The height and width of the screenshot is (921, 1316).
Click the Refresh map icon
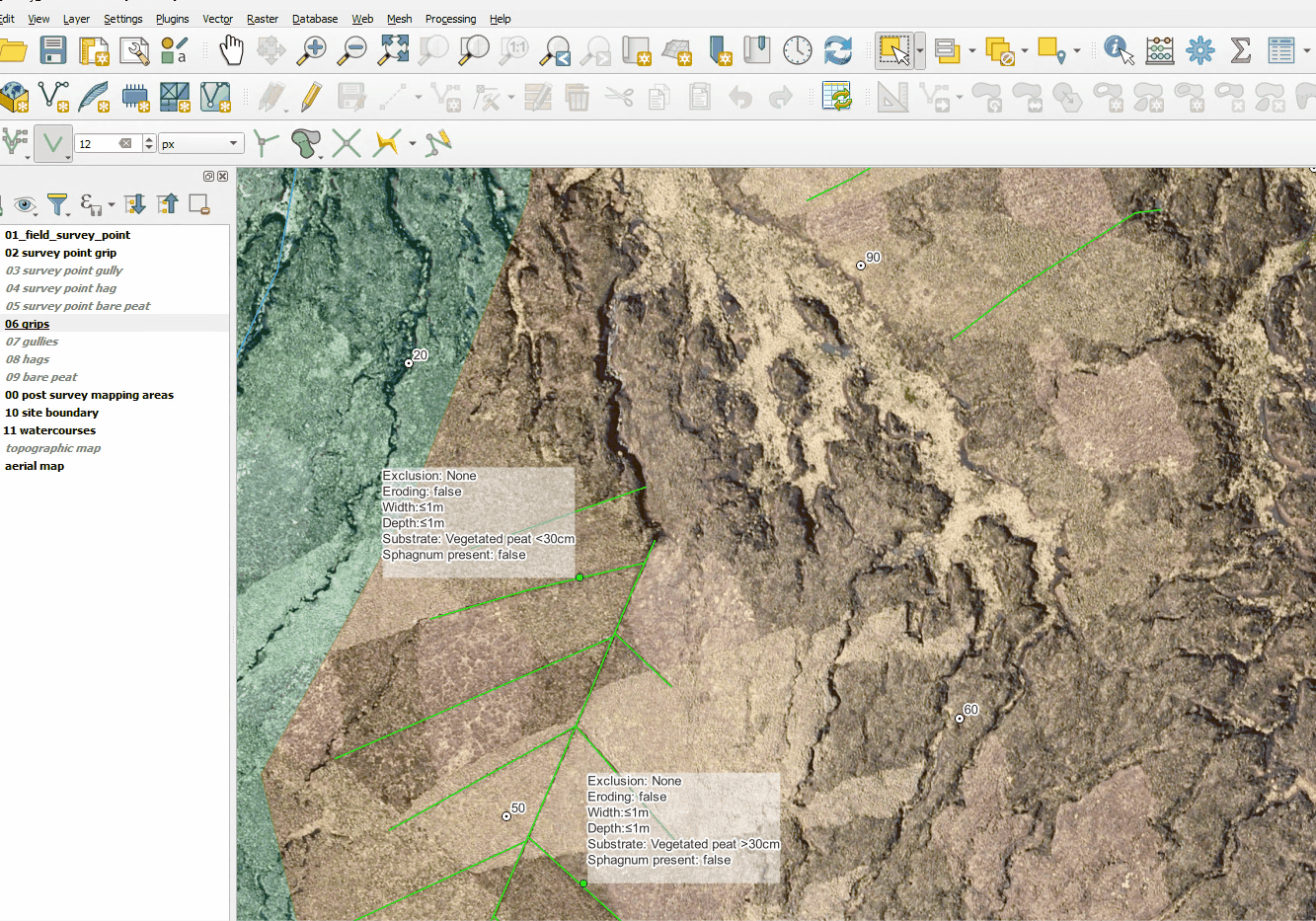tap(838, 49)
